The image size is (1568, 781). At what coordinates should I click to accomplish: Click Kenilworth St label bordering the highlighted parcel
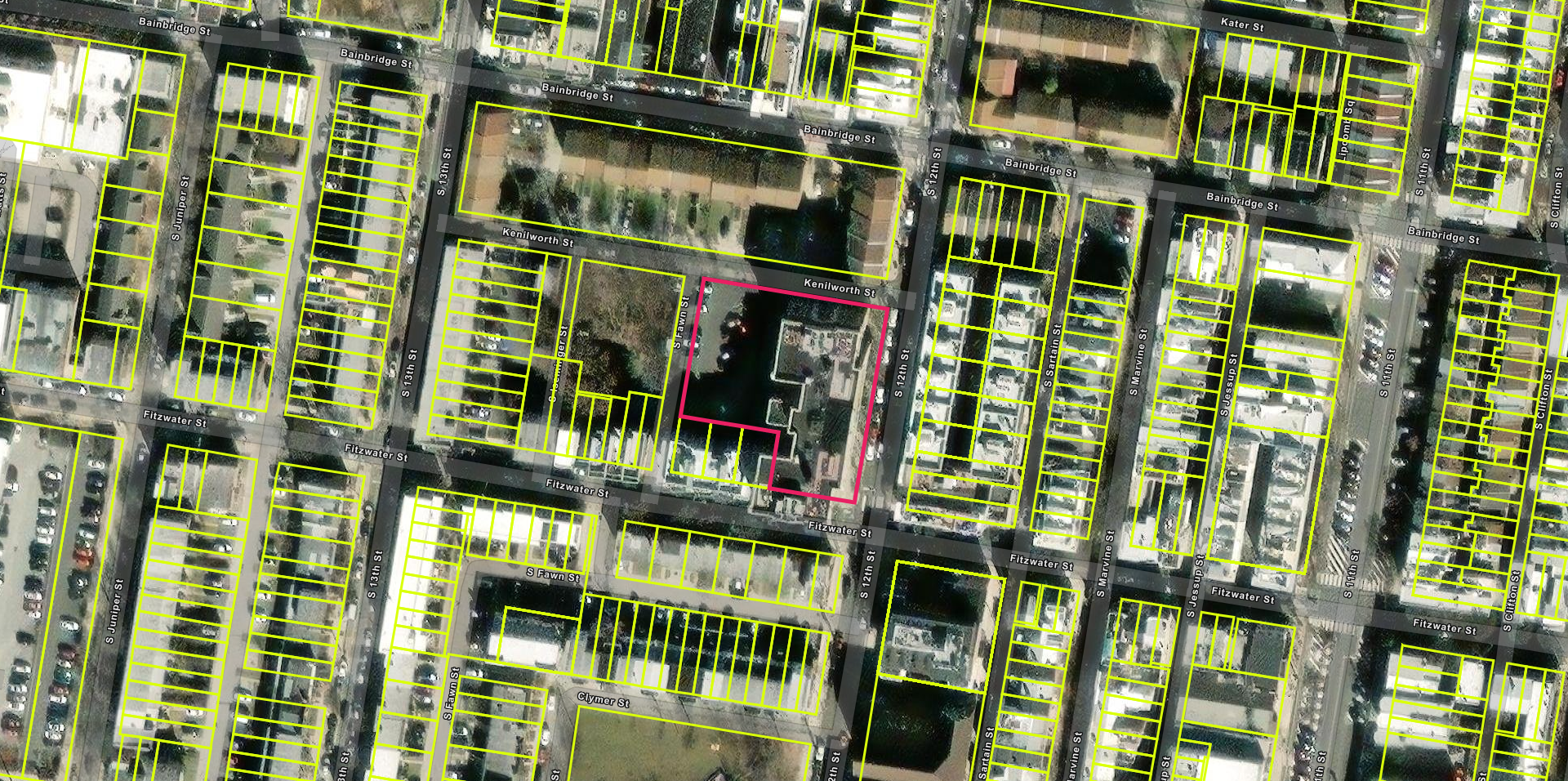point(839,287)
